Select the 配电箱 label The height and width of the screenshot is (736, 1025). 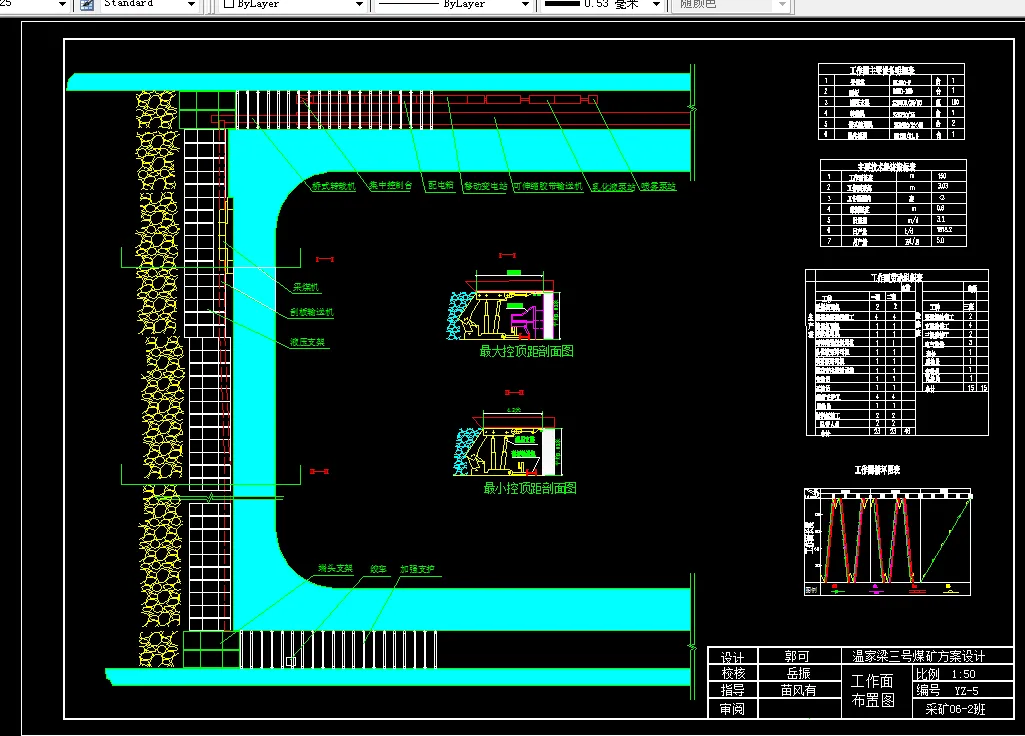pyautogui.click(x=441, y=186)
